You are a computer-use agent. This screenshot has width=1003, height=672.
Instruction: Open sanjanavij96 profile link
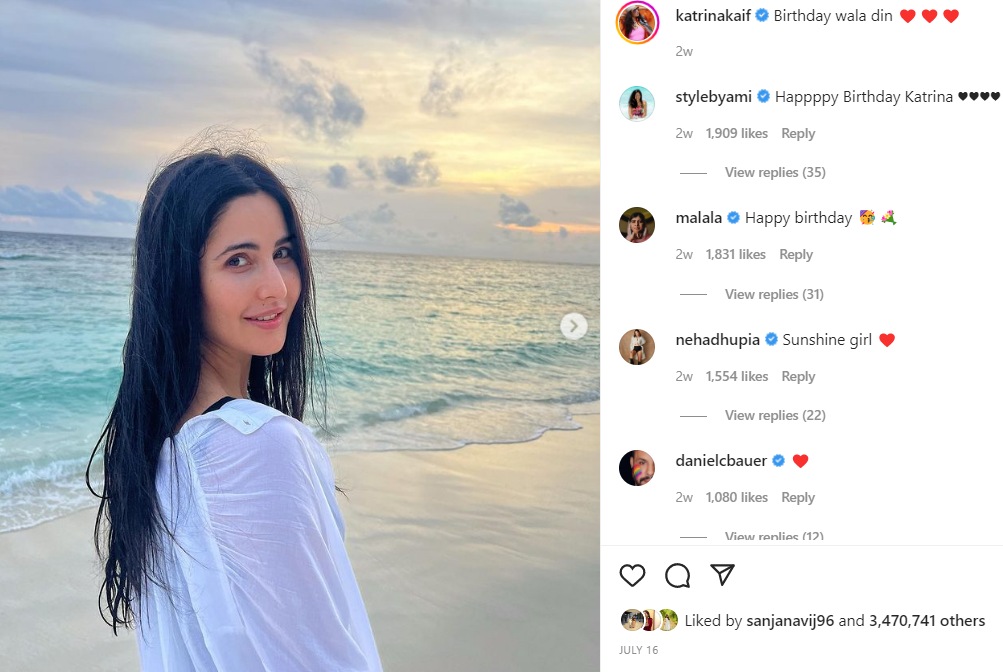click(790, 621)
